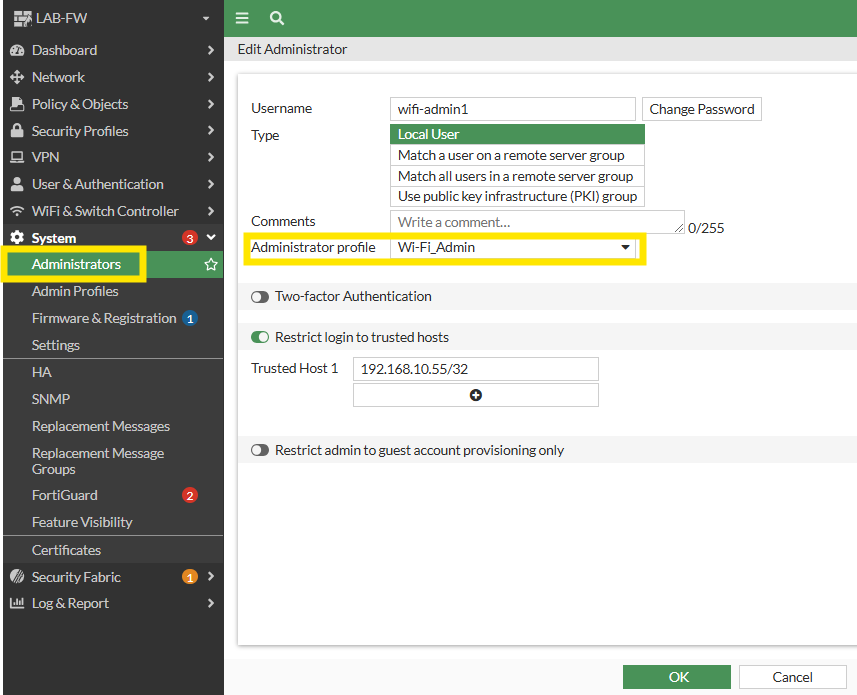
Task: Open Settings under System
Action: pos(56,345)
